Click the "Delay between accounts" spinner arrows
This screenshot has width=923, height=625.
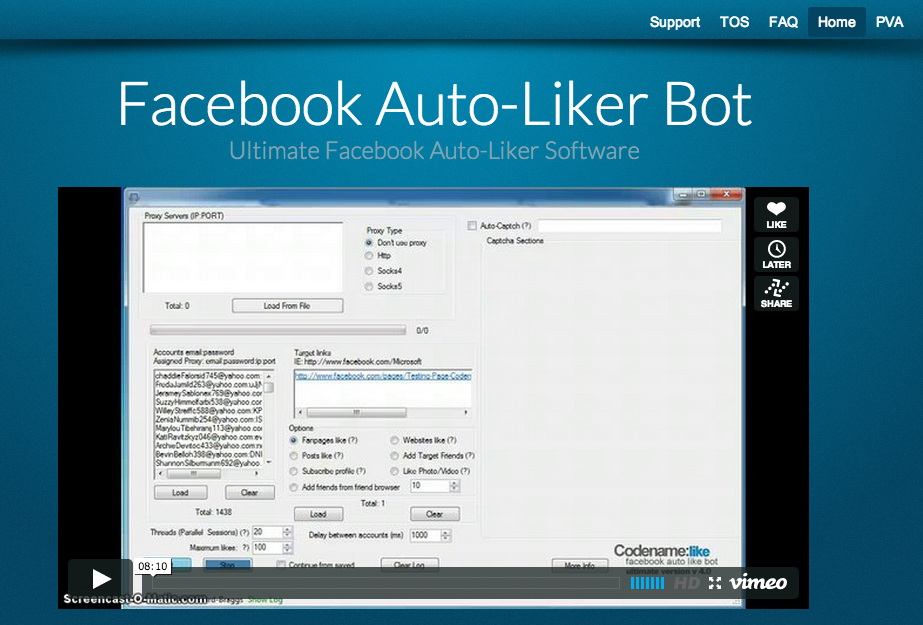[x=446, y=535]
